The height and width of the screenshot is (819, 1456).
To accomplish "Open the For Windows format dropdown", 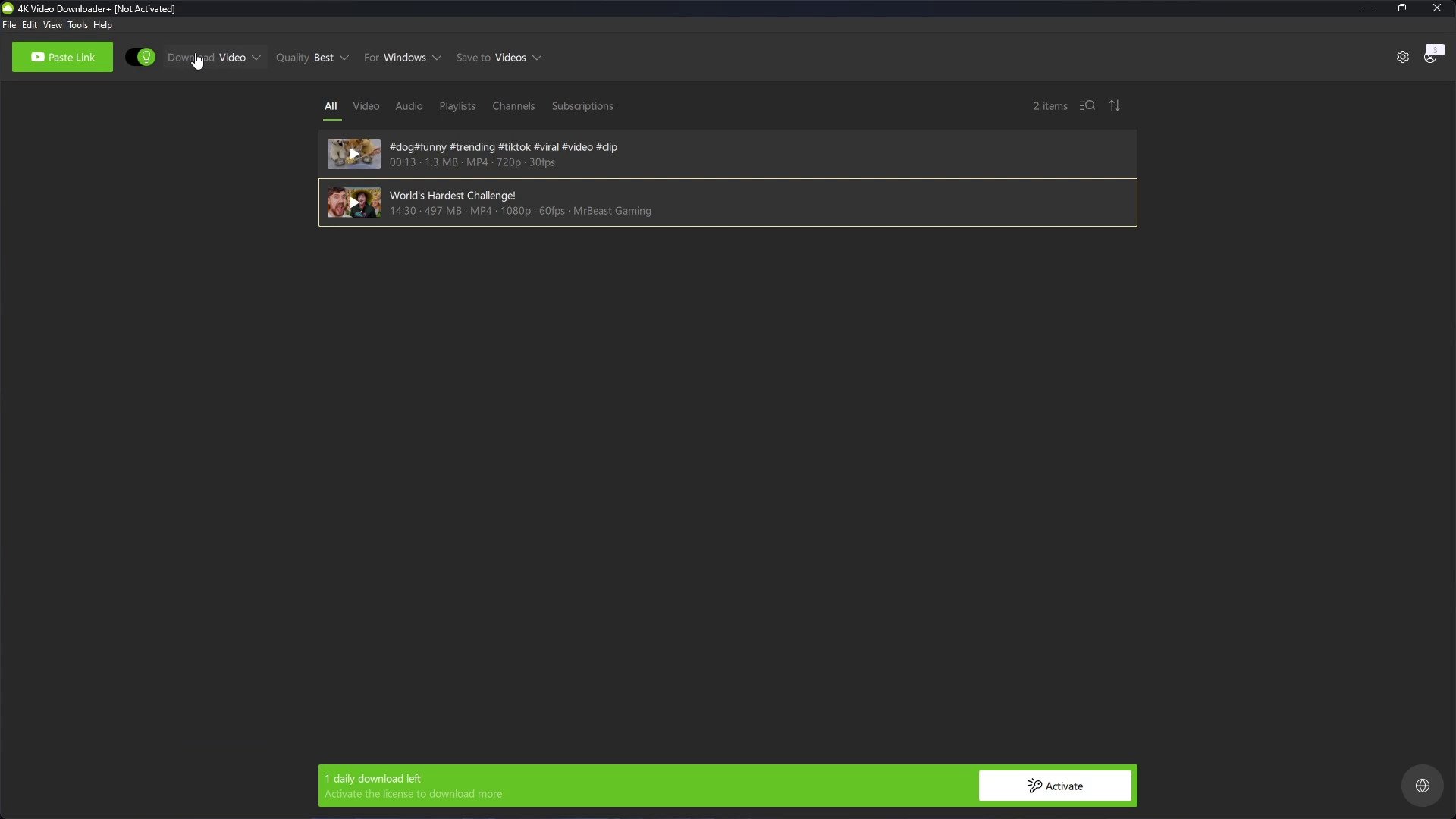I will pyautogui.click(x=402, y=58).
